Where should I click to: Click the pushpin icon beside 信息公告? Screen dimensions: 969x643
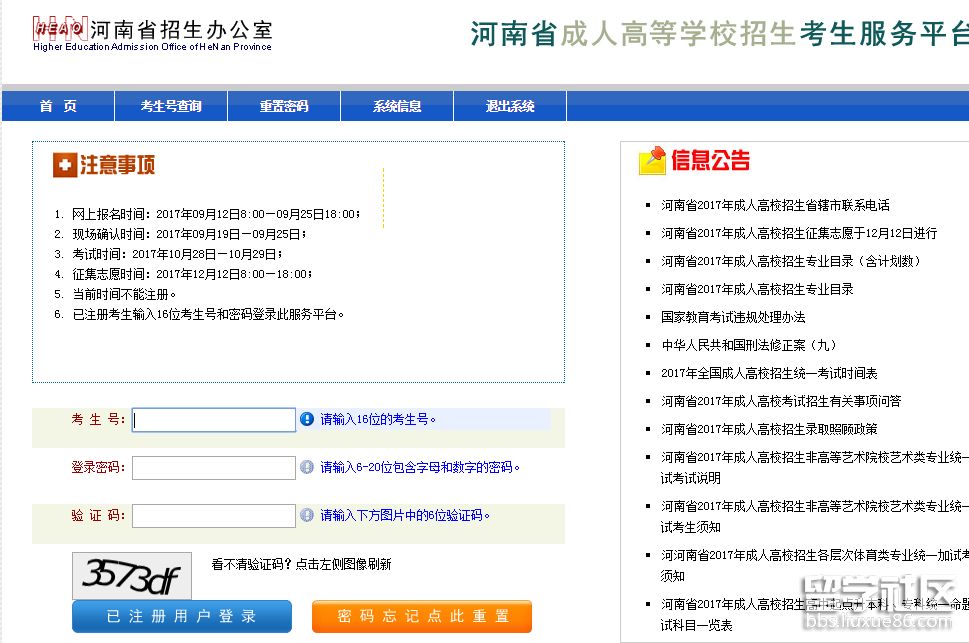652,160
